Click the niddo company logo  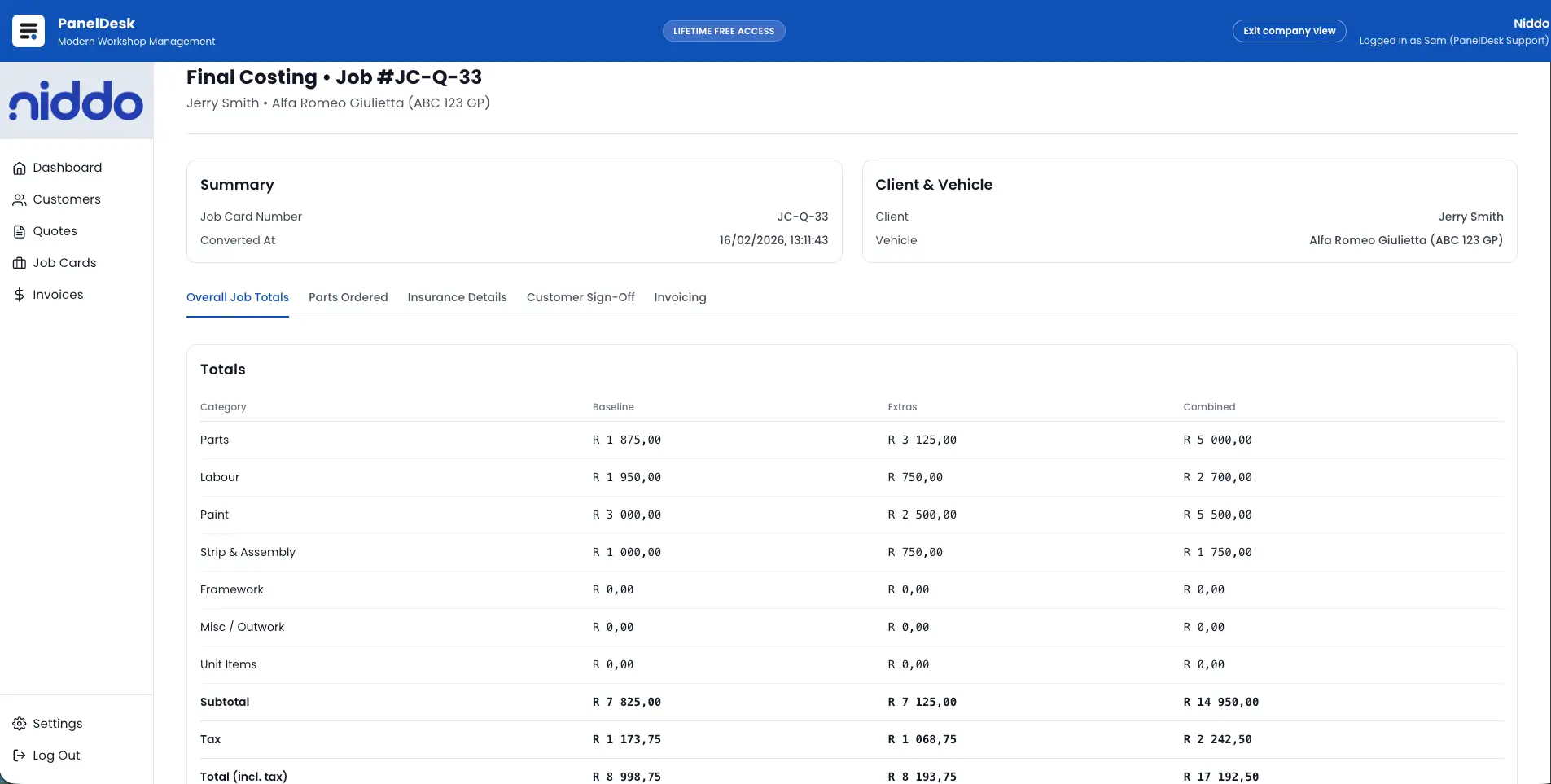click(77, 99)
